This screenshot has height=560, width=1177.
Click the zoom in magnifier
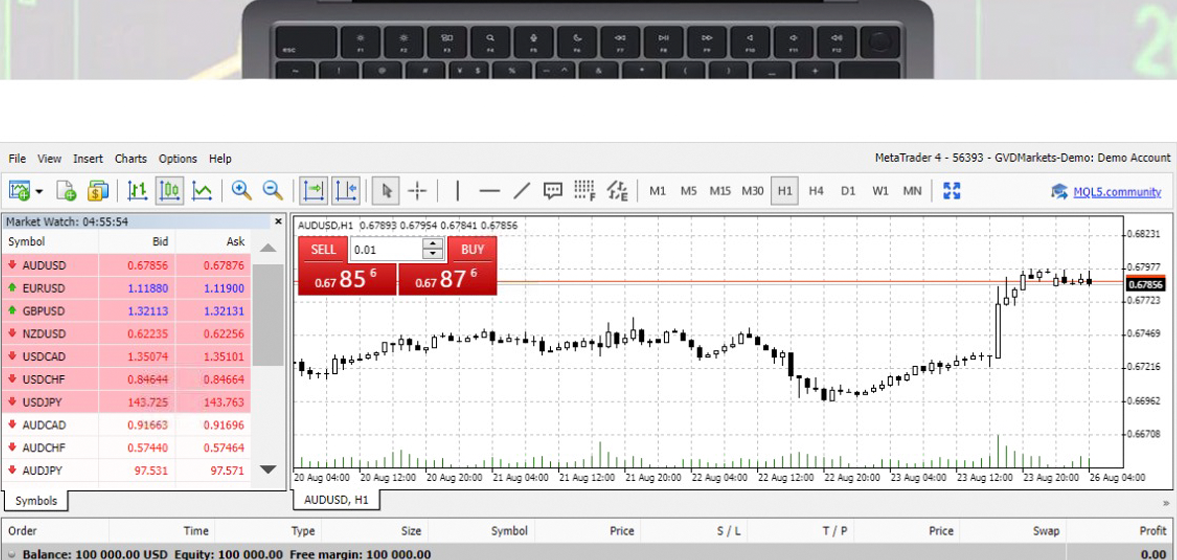(242, 191)
